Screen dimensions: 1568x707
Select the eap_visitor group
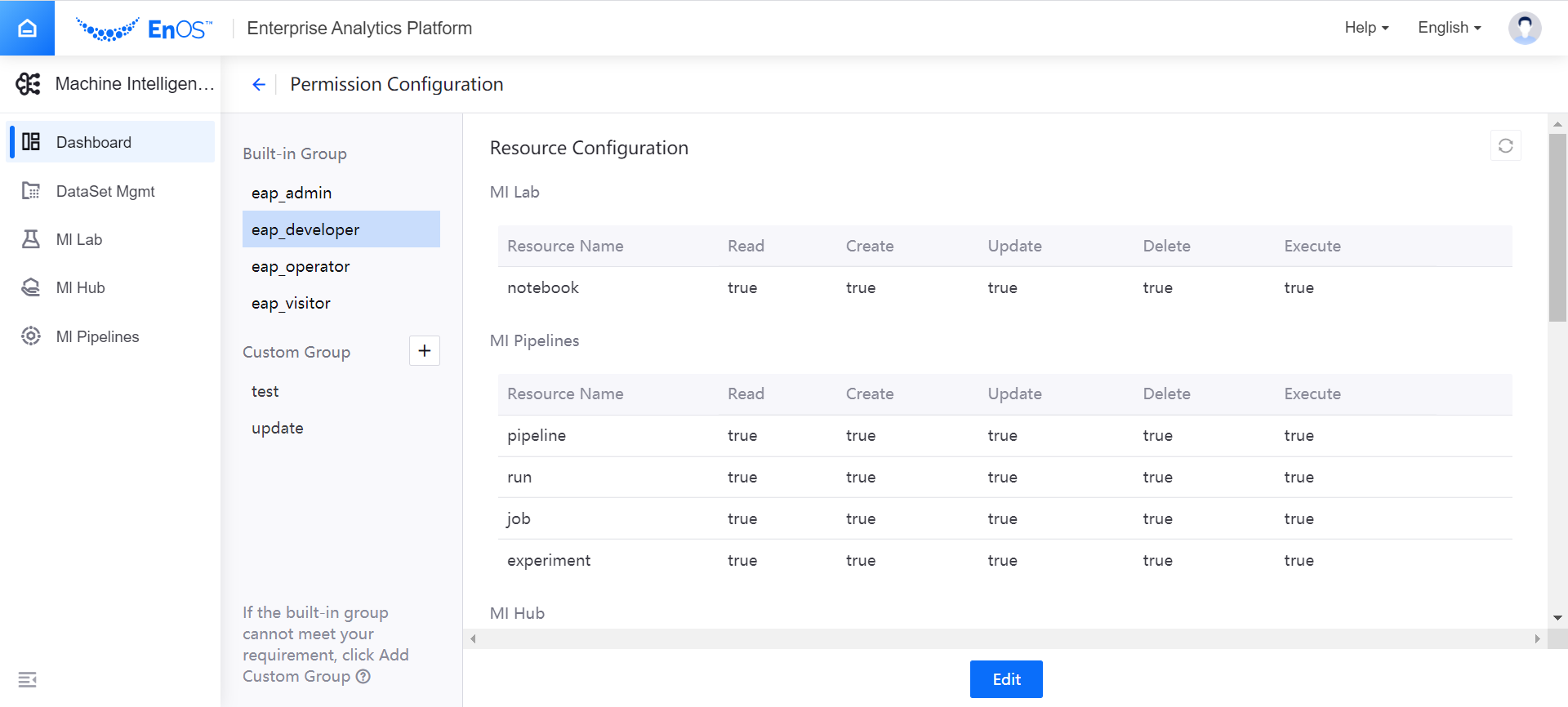[x=341, y=303]
